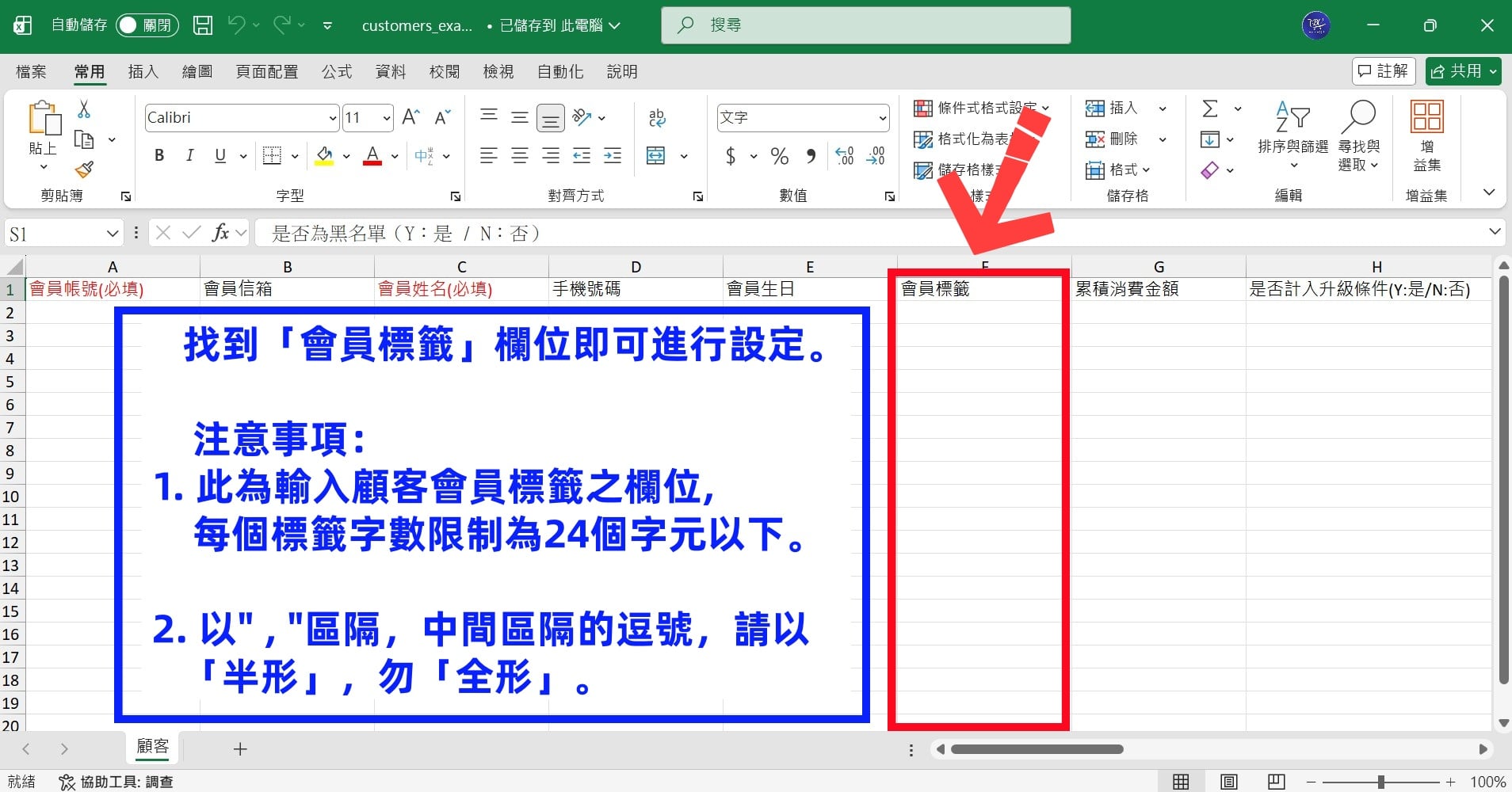This screenshot has height=792, width=1512.
Task: Expand the formula bar
Action: click(1495, 232)
